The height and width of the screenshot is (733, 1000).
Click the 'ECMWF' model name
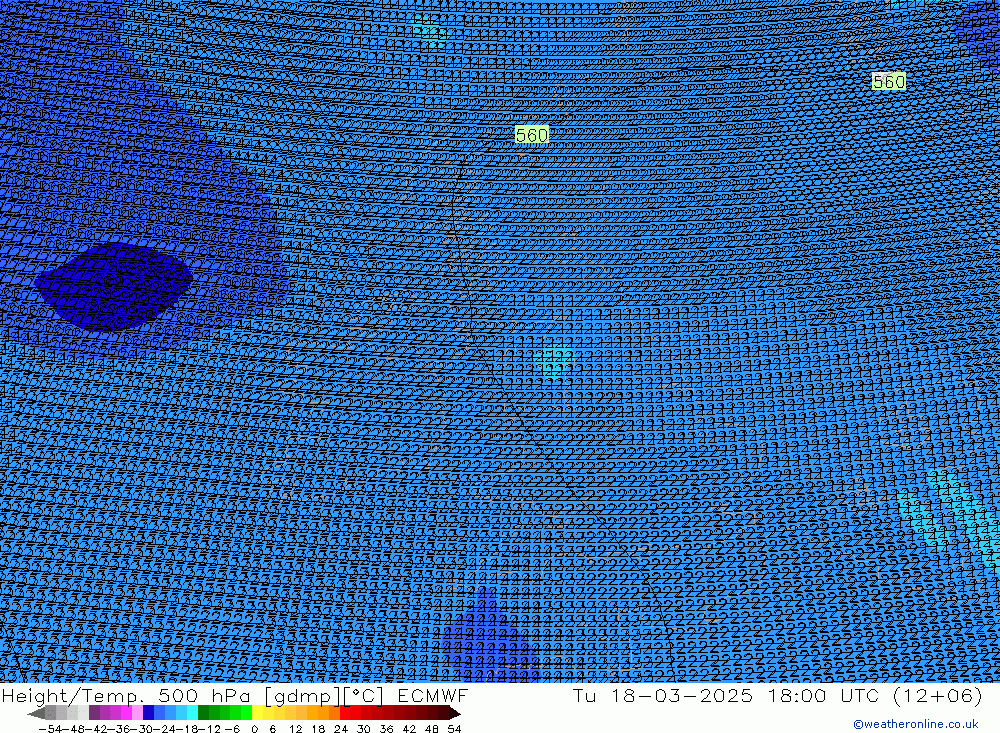432,695
